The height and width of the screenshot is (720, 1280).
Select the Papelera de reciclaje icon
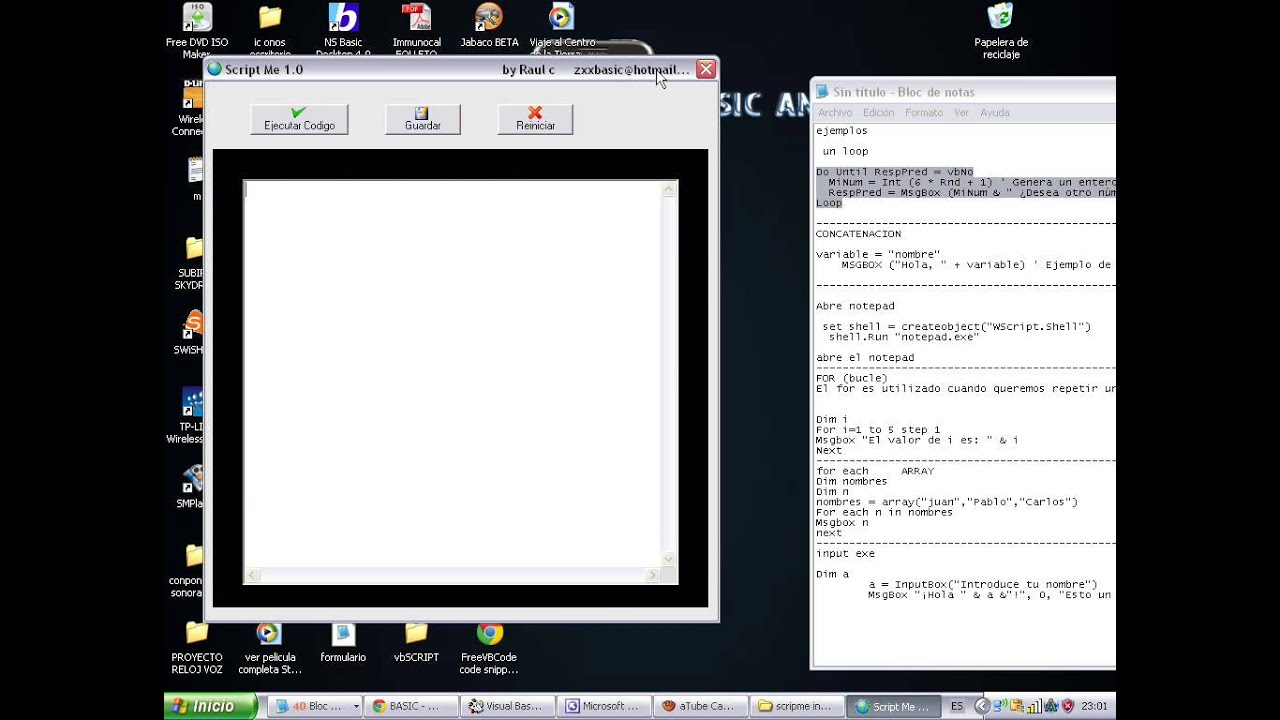pos(1001,30)
